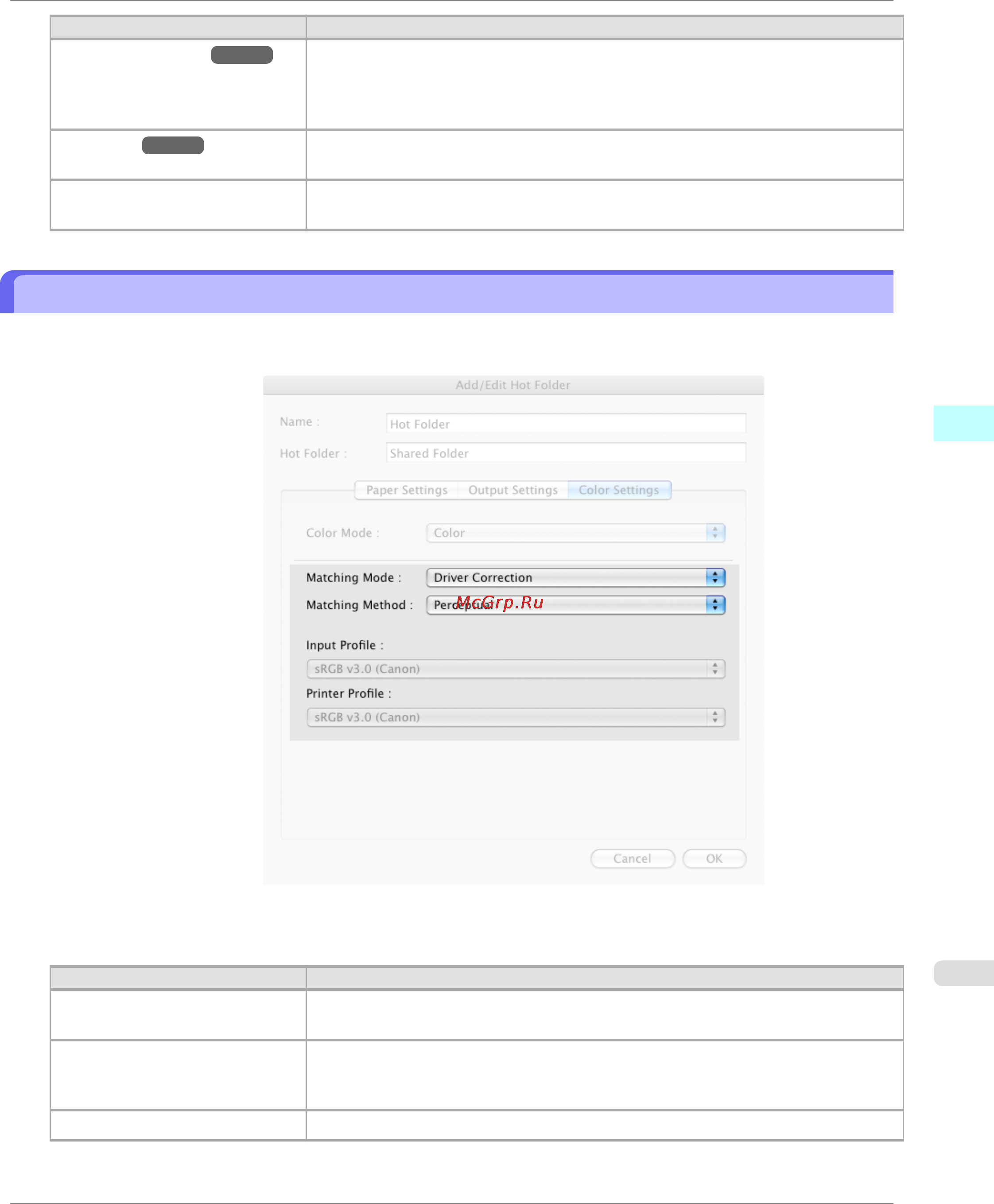Image resolution: width=994 pixels, height=1204 pixels.
Task: Switch to the Output Settings tab
Action: coord(513,490)
